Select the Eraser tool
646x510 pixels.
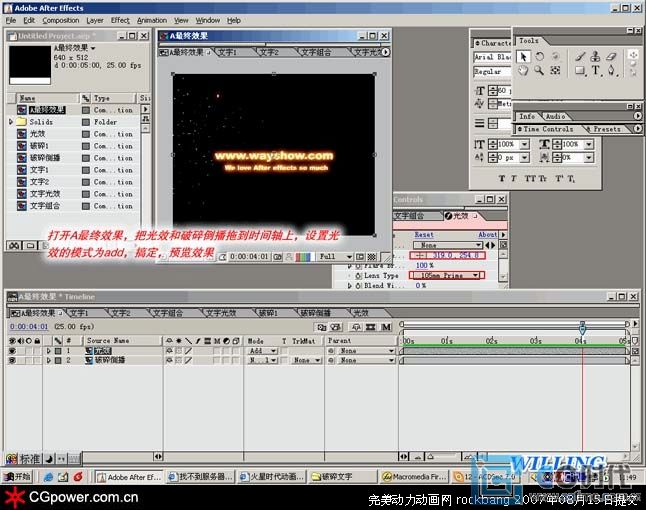612,56
